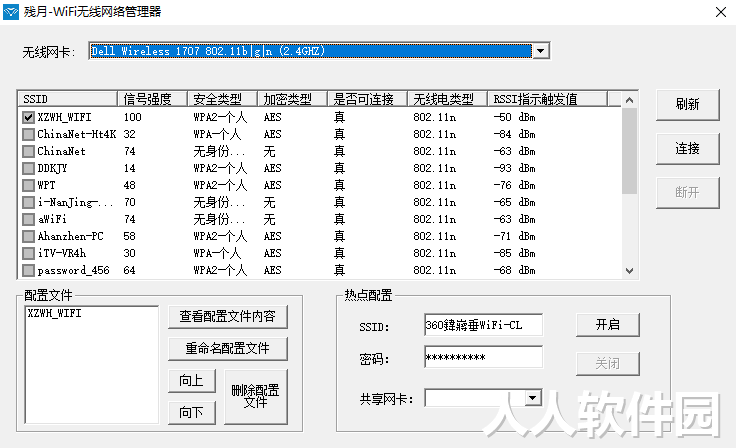Click signal value 64 in password_456 row
The image size is (736, 448).
(130, 270)
